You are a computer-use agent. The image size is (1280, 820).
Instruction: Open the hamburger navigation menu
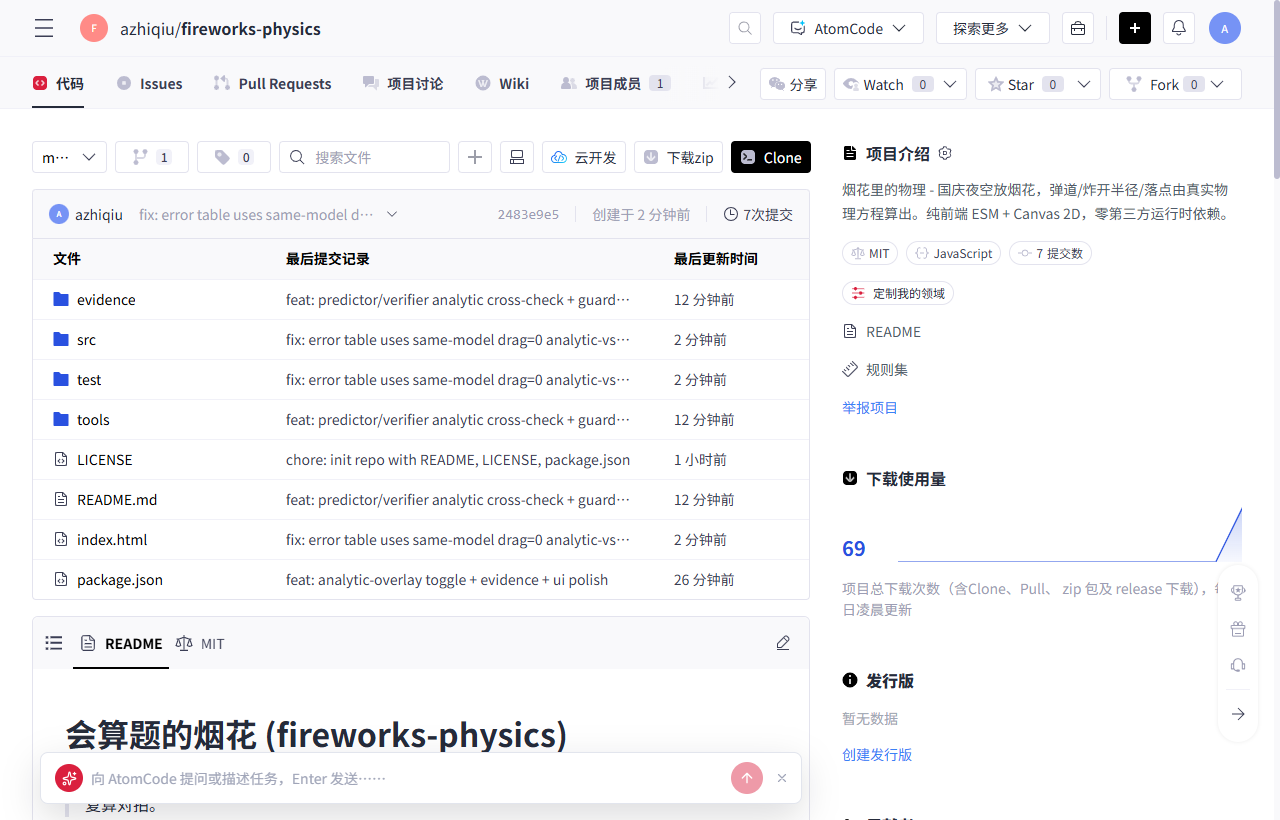(44, 28)
